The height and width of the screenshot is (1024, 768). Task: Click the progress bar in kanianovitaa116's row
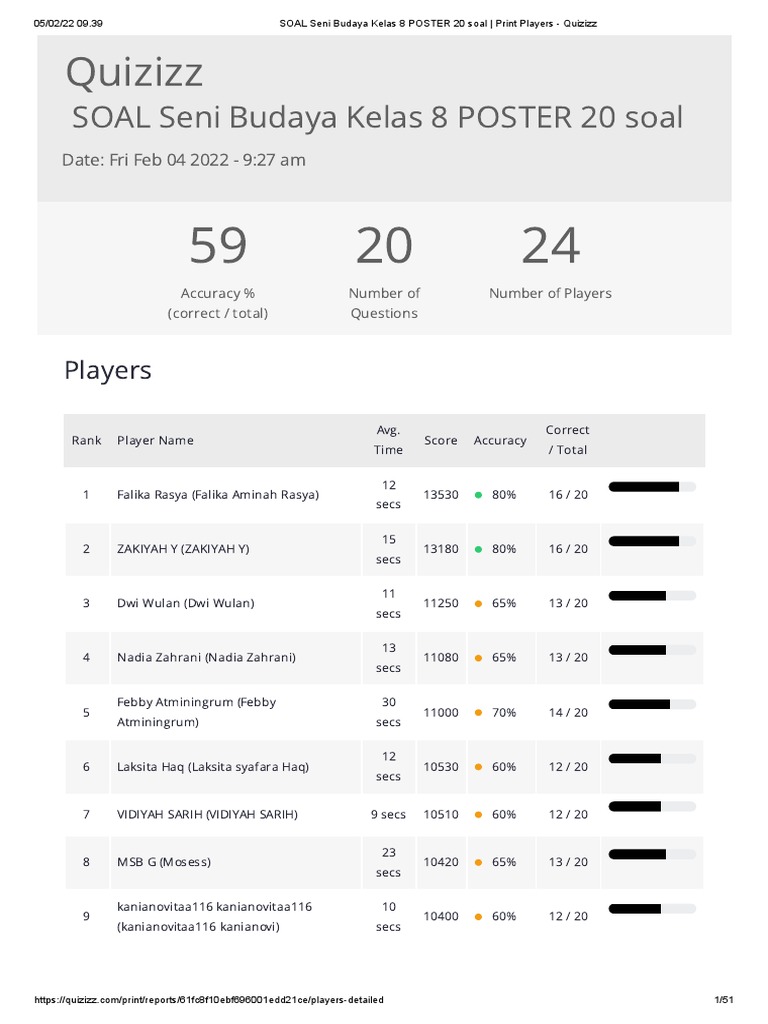tap(651, 909)
